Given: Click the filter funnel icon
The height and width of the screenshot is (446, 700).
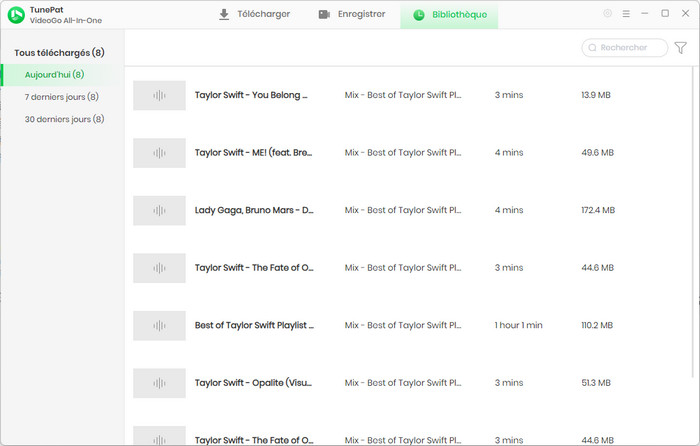Looking at the screenshot, I should point(680,48).
